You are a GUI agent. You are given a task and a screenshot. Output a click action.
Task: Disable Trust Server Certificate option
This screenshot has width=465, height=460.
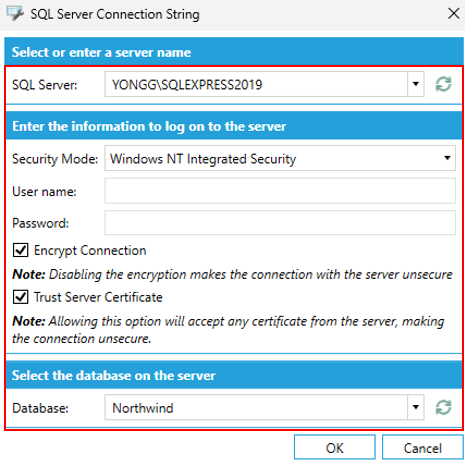coord(21,297)
